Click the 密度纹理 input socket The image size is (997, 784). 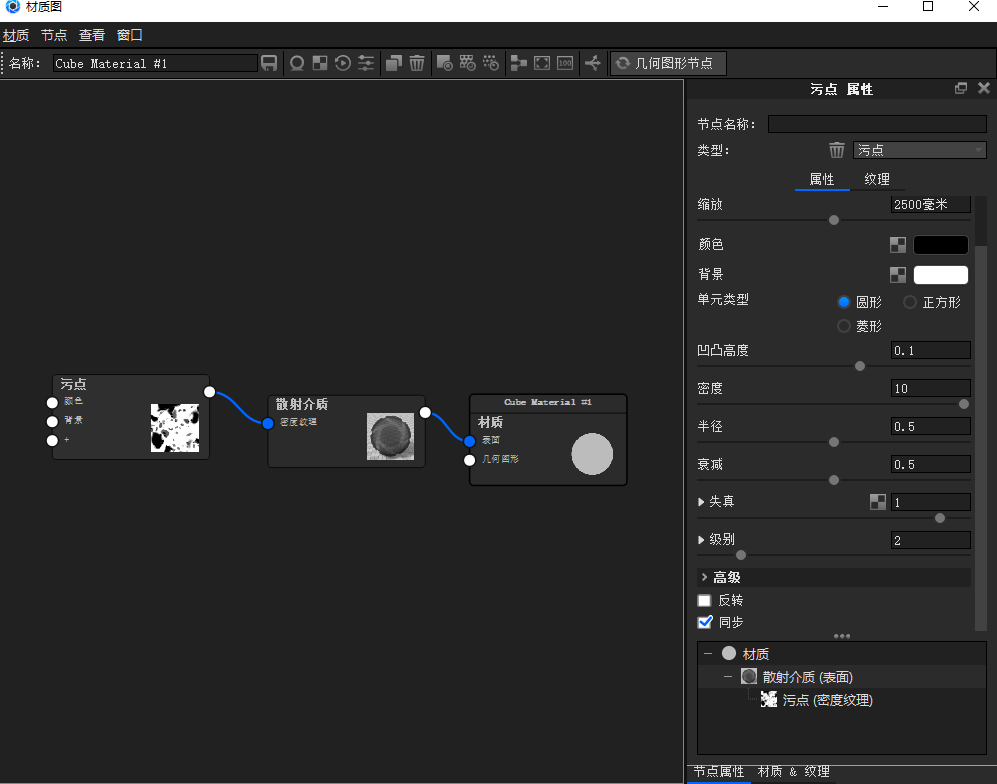(x=268, y=423)
